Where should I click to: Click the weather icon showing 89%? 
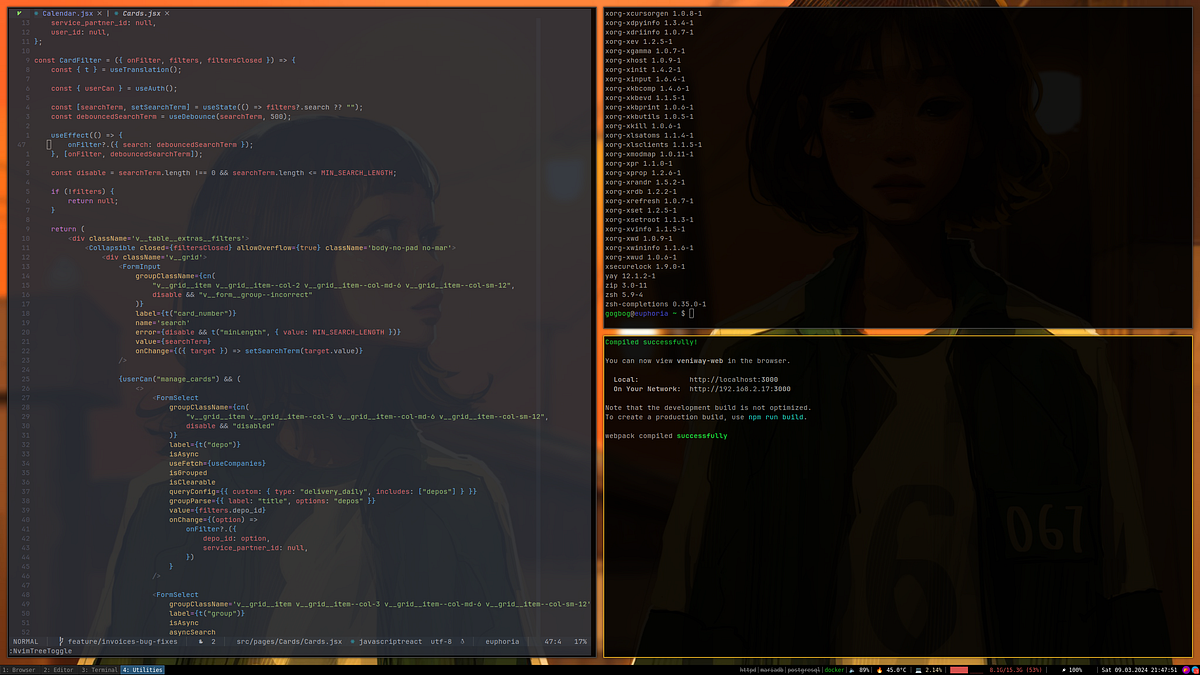coord(851,668)
